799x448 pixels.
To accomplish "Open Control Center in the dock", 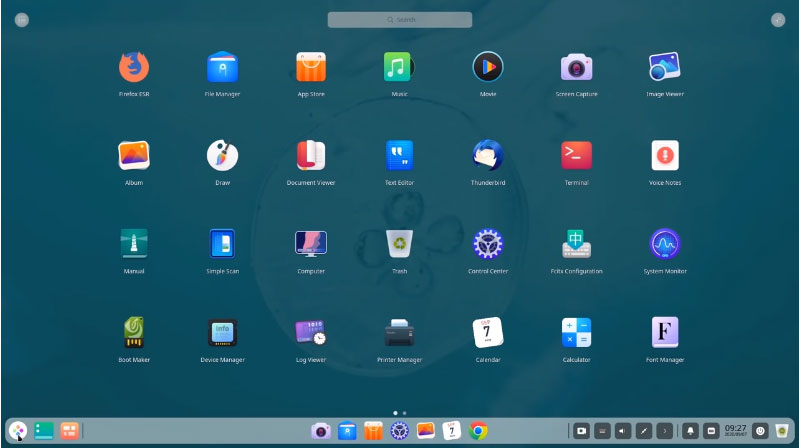I will pyautogui.click(x=400, y=431).
